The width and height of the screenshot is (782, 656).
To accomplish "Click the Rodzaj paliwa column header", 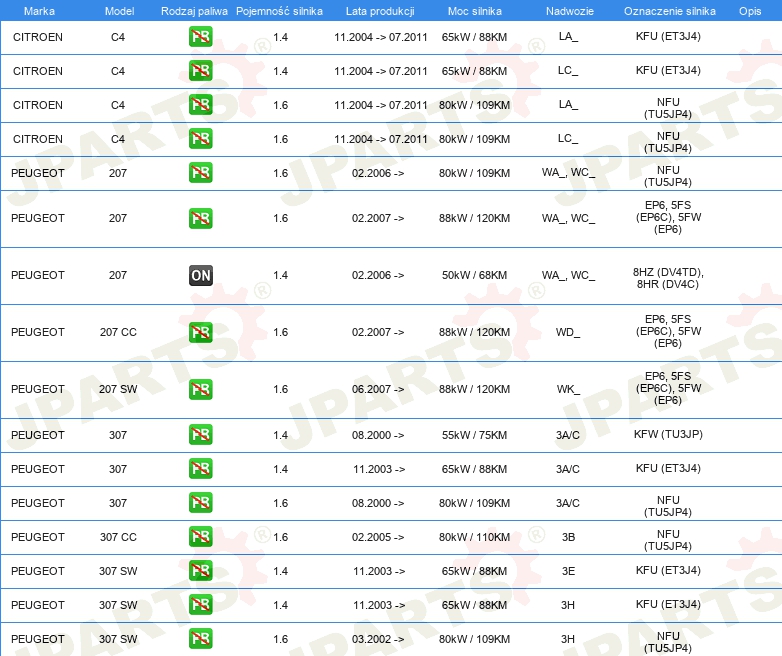I will point(194,11).
